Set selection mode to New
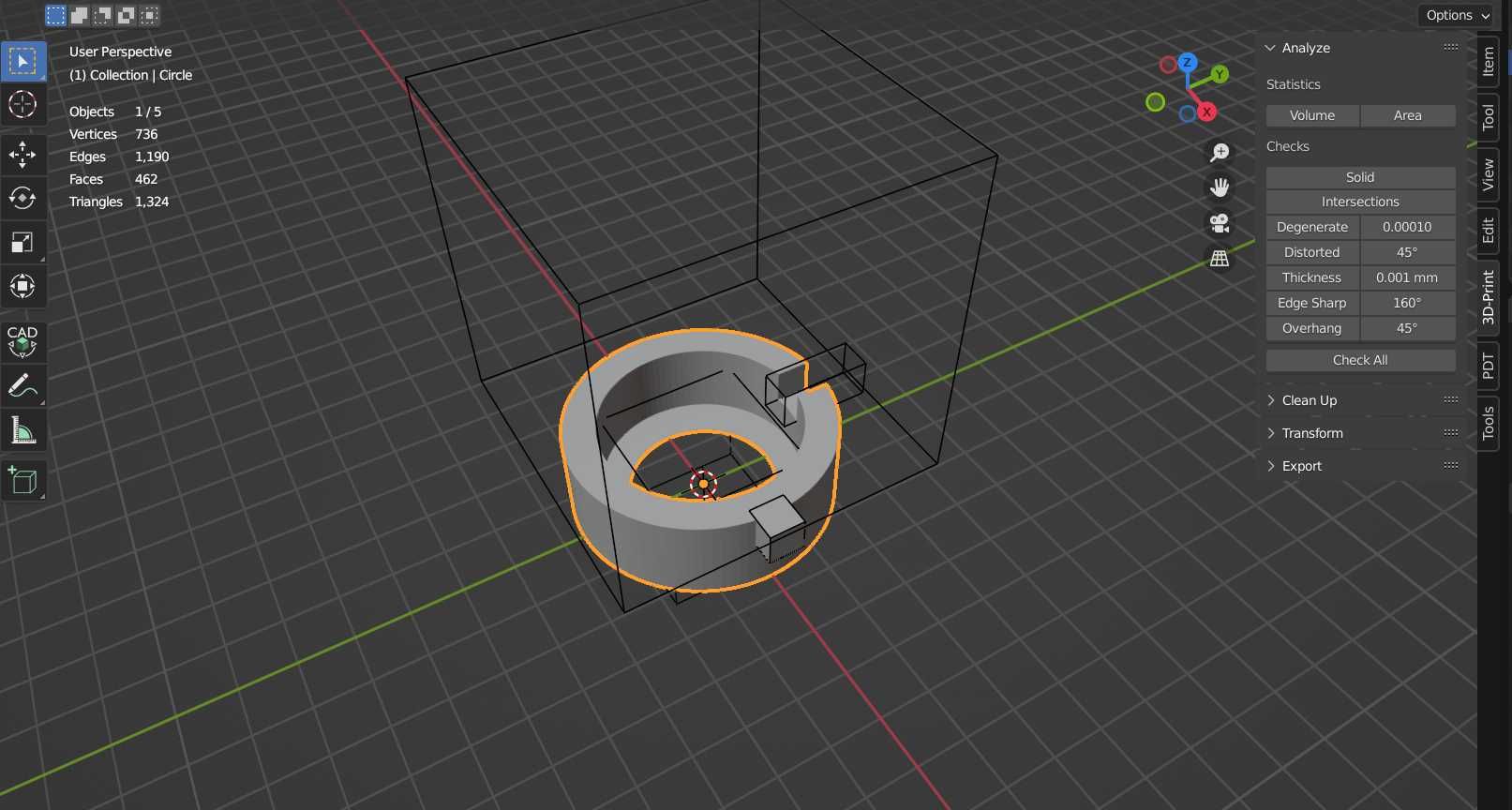This screenshot has height=810, width=1512. pyautogui.click(x=56, y=15)
